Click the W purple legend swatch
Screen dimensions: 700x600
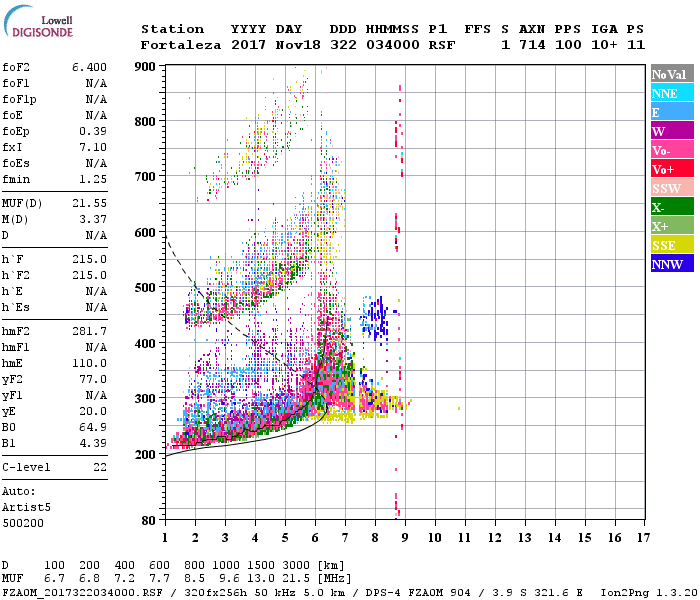pyautogui.click(x=672, y=131)
